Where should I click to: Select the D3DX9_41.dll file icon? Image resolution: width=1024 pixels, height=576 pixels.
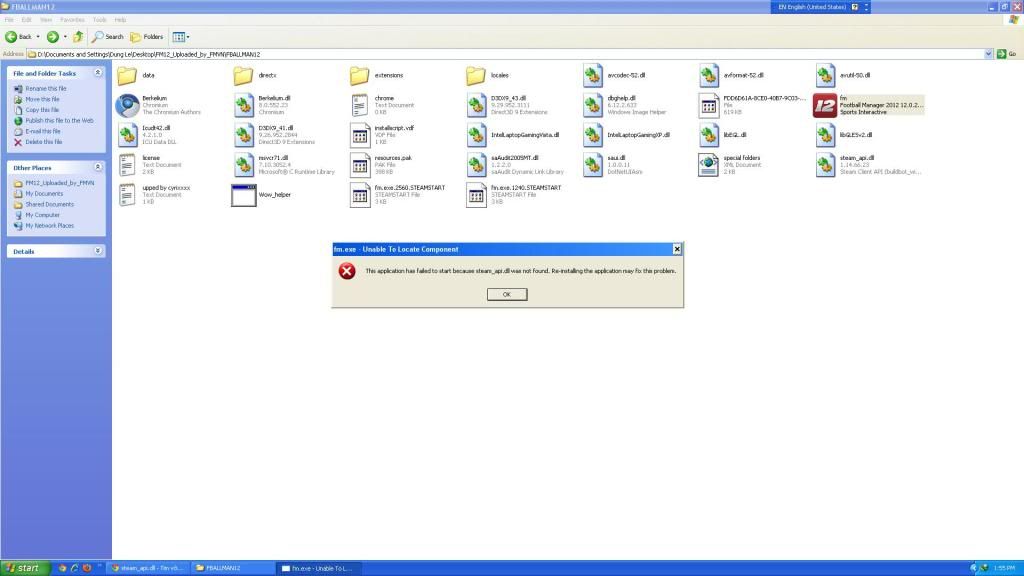coord(244,135)
